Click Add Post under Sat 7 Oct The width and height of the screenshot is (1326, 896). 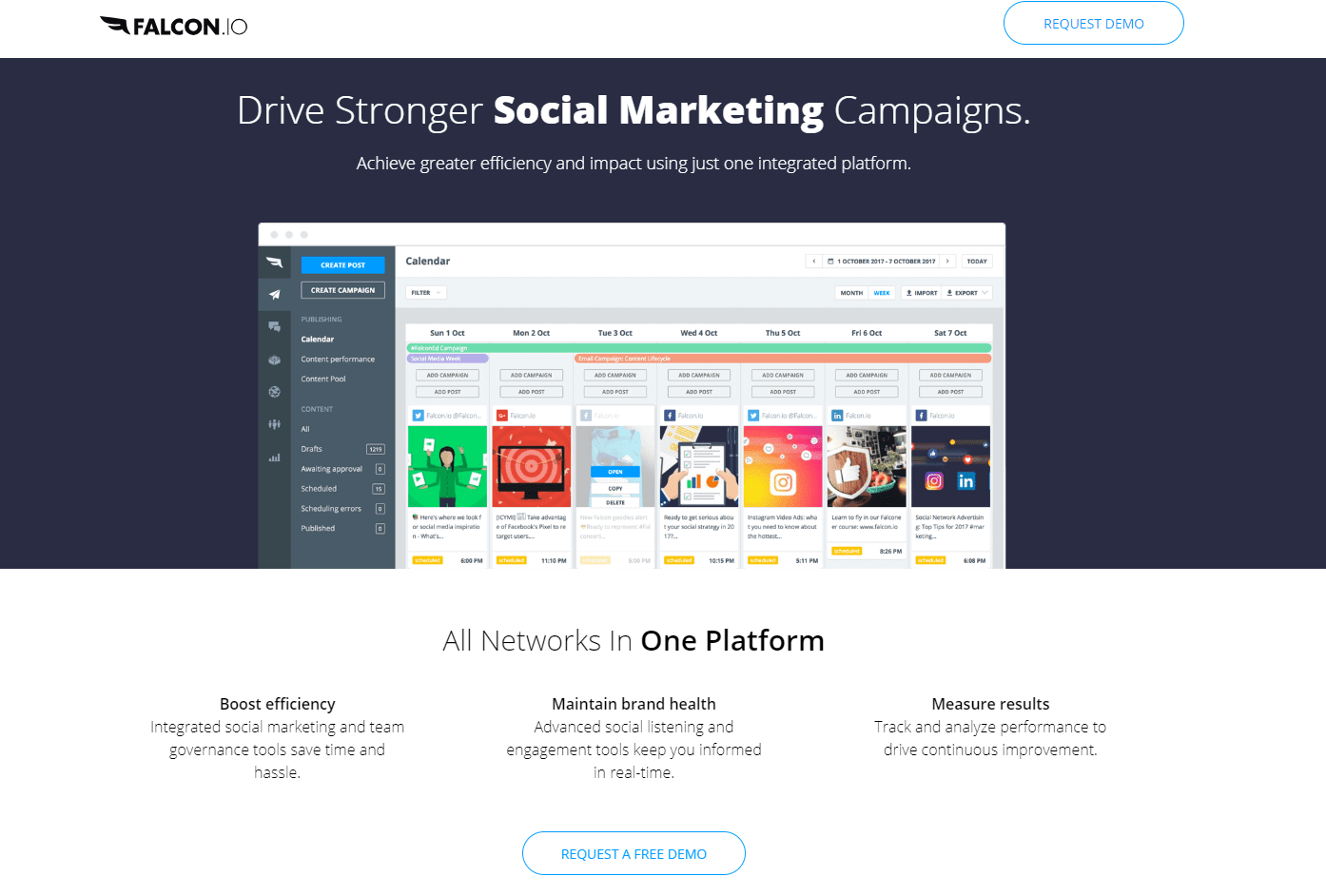click(950, 392)
